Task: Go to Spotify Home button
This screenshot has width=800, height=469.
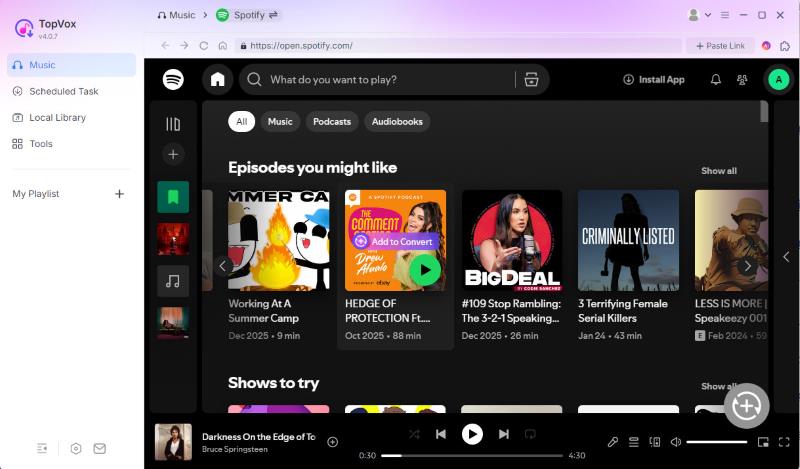Action: click(218, 80)
